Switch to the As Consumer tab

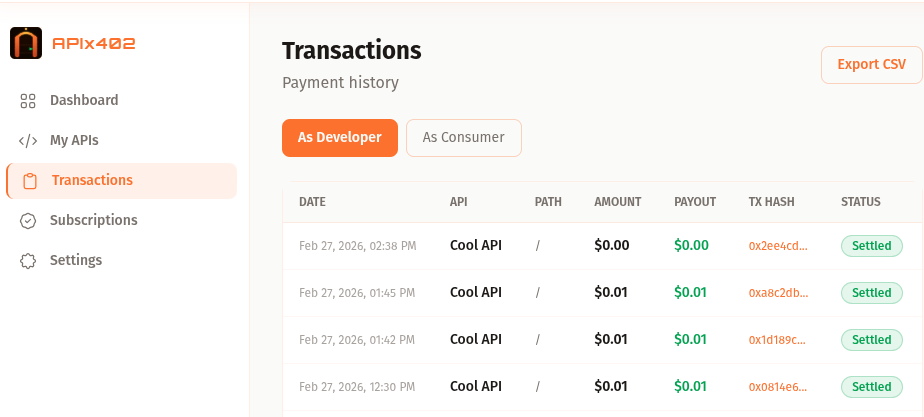point(463,138)
